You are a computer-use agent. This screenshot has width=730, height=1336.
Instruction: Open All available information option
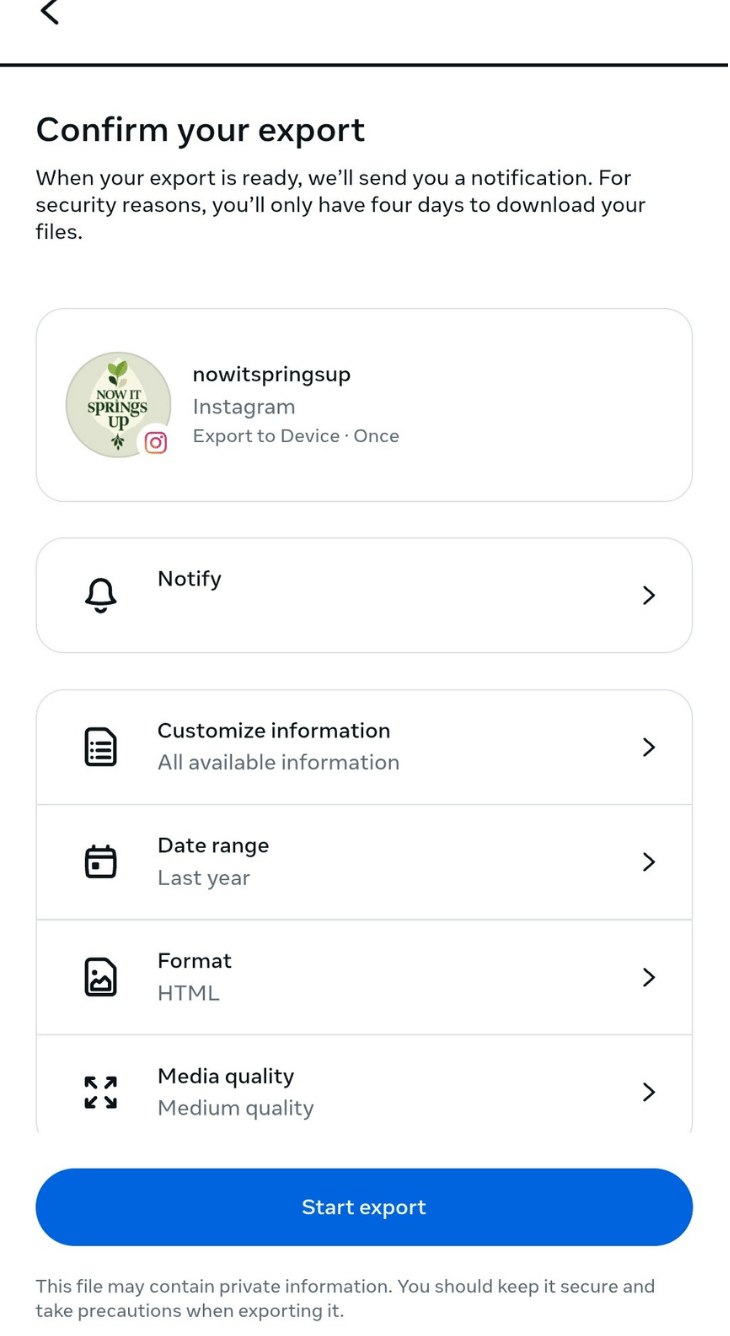click(278, 763)
